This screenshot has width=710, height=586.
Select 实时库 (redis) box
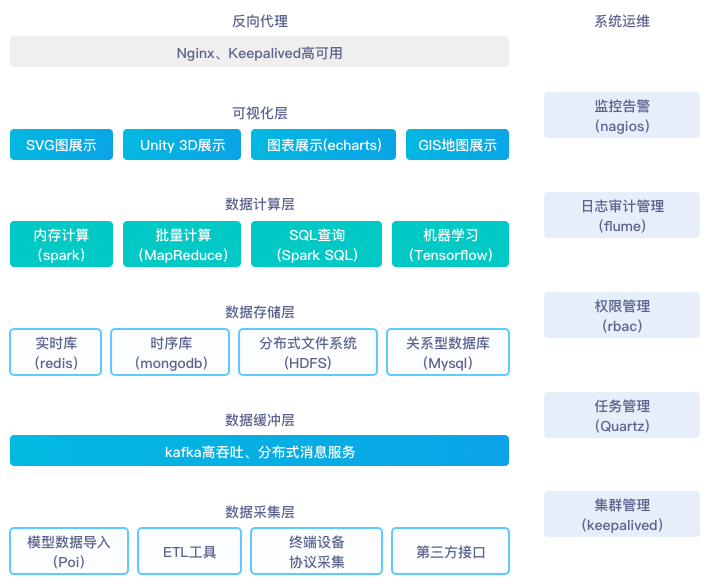(x=55, y=352)
